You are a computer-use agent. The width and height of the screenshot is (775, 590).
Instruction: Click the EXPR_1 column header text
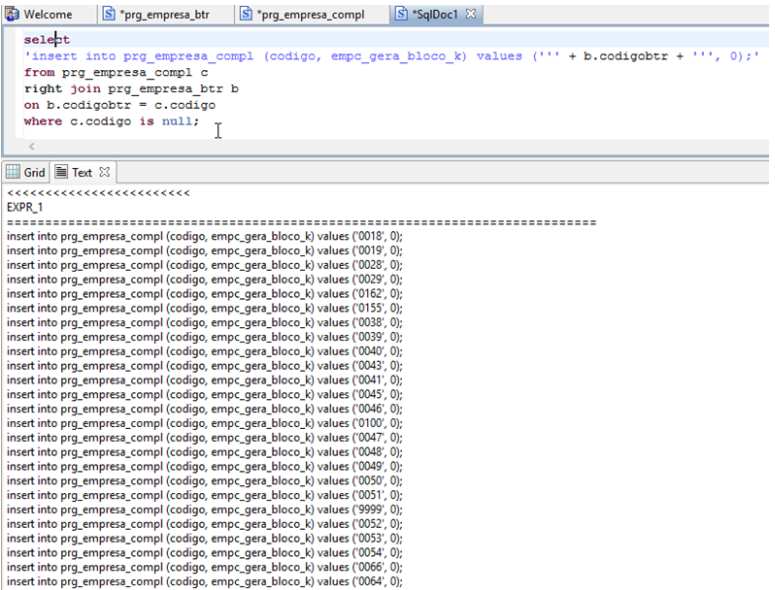coord(25,207)
